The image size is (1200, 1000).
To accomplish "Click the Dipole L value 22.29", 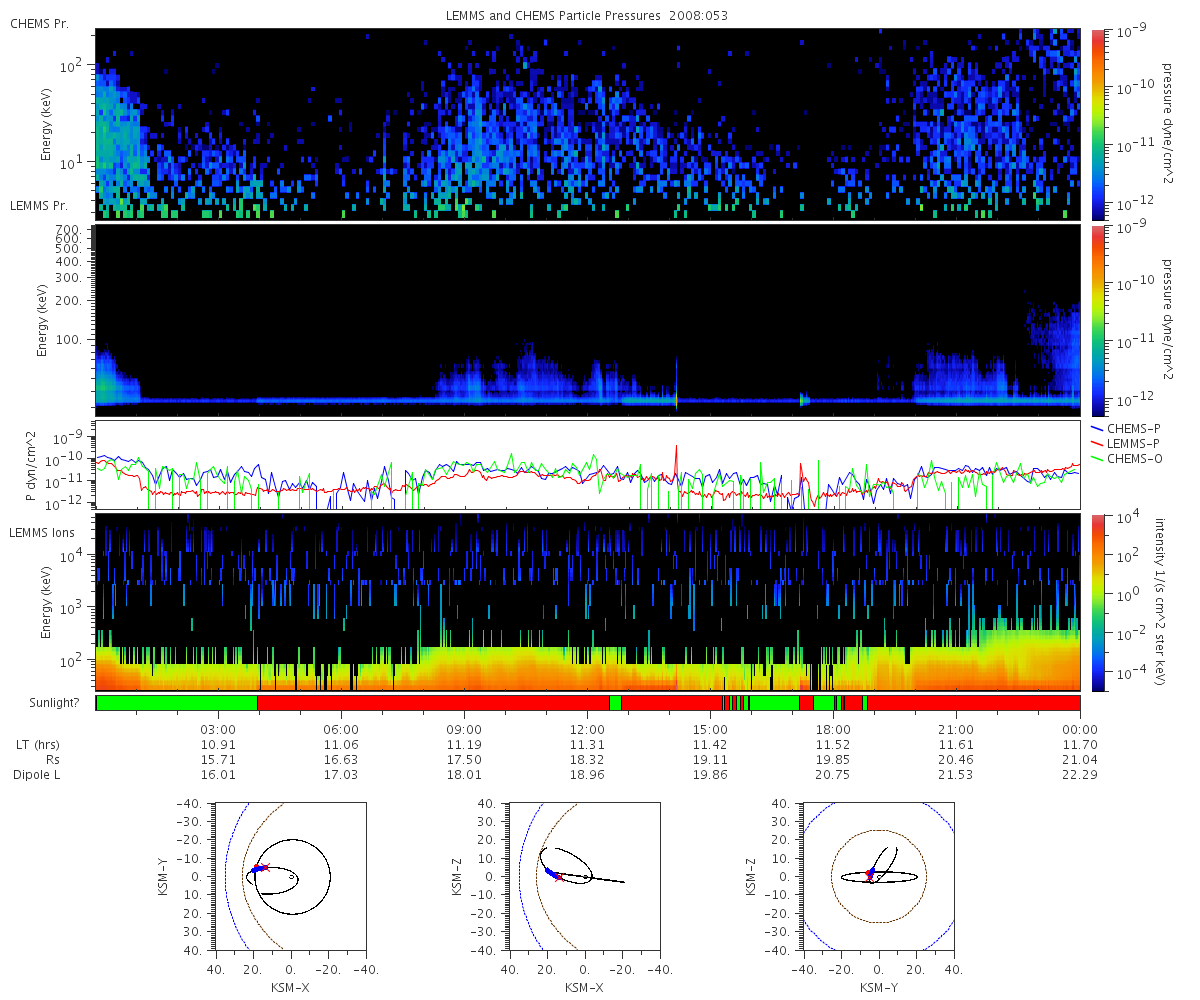I will click(x=1080, y=775).
